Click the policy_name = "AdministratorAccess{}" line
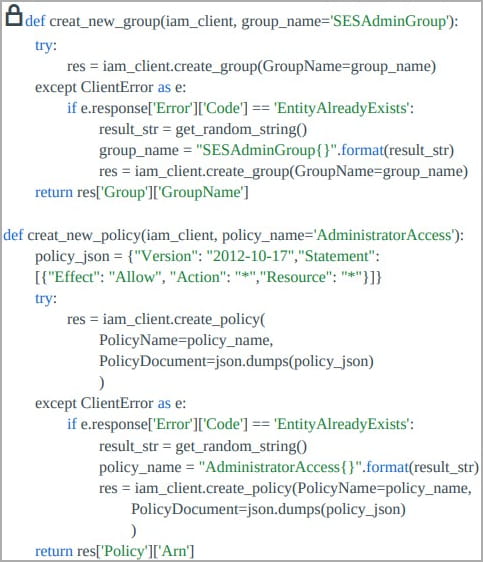This screenshot has width=483, height=562. [289, 467]
